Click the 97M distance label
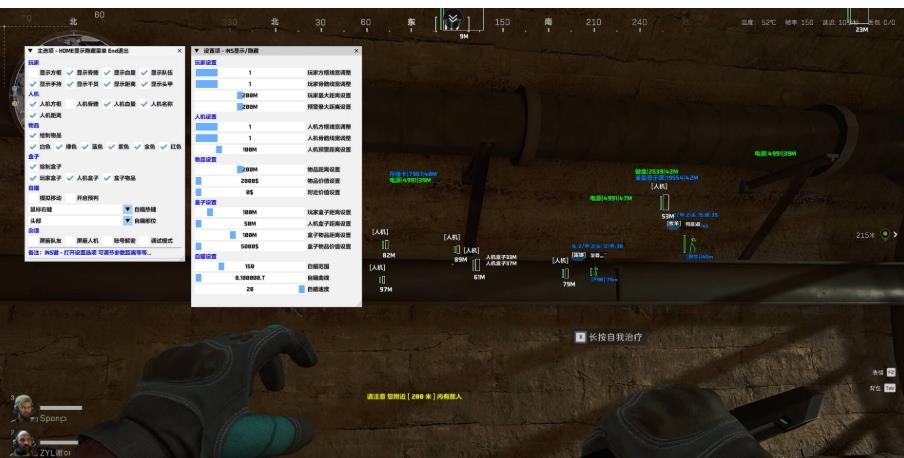 click(x=385, y=289)
